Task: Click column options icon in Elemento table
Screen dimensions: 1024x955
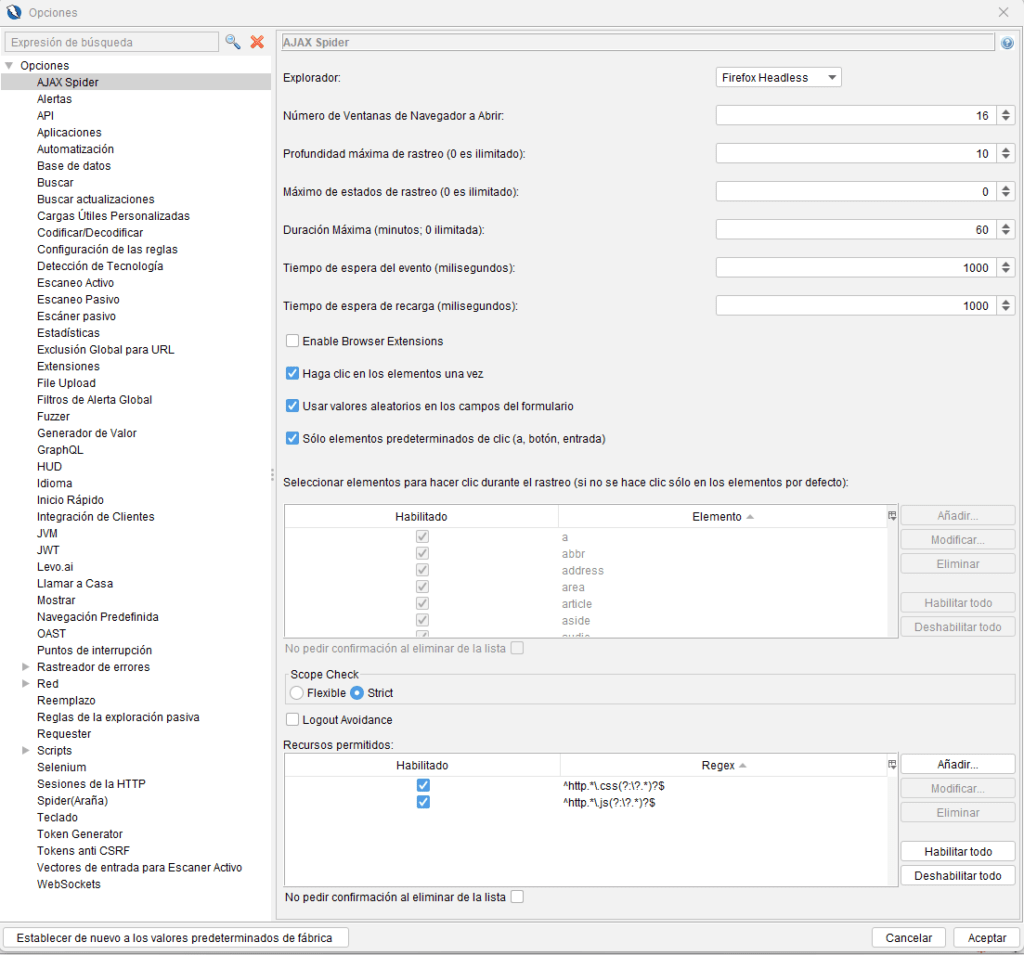Action: tap(891, 516)
